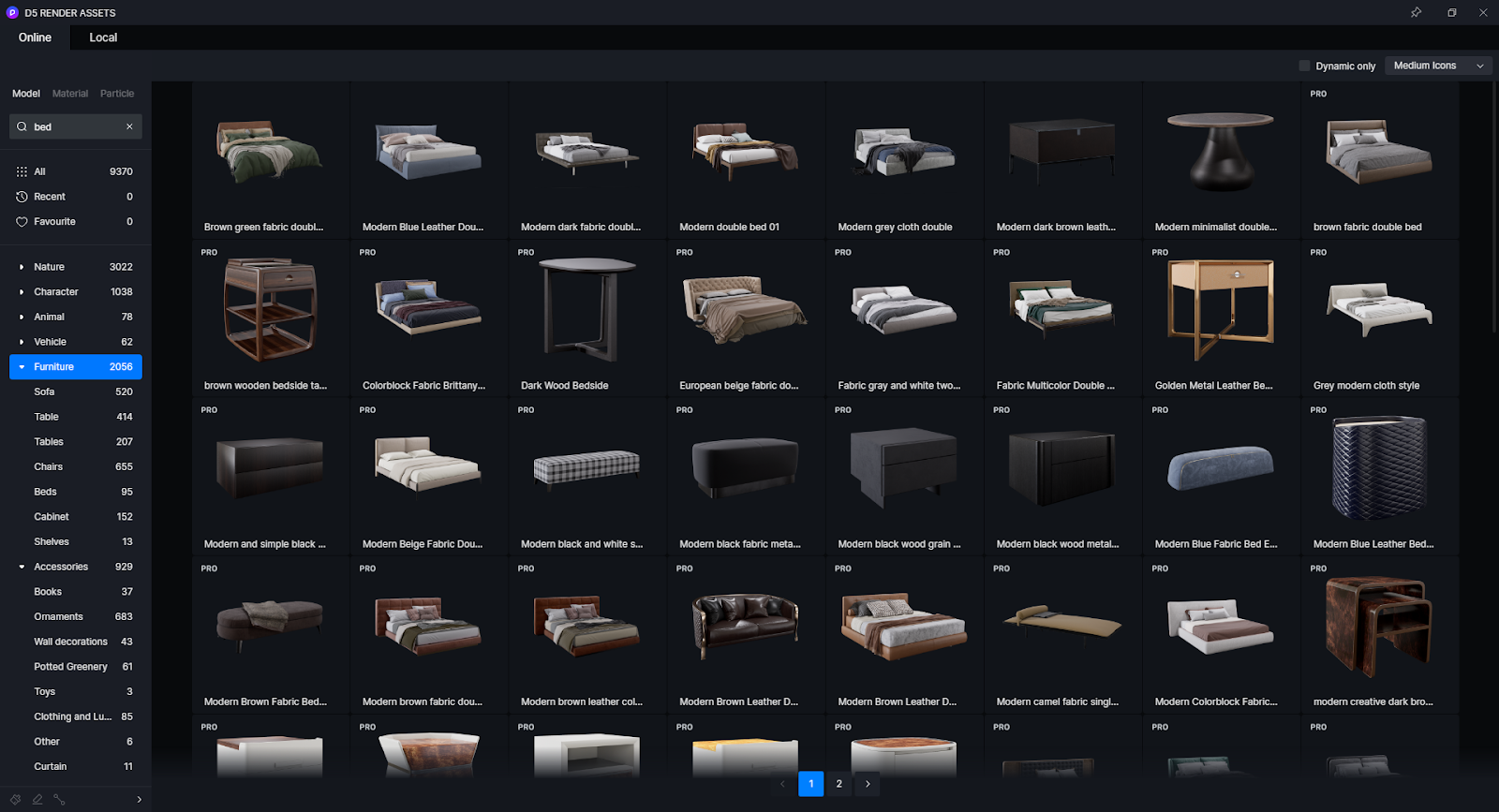Select the modern creative dark brown table thumbnail
Viewport: 1499px width, 812px height.
click(x=1379, y=627)
